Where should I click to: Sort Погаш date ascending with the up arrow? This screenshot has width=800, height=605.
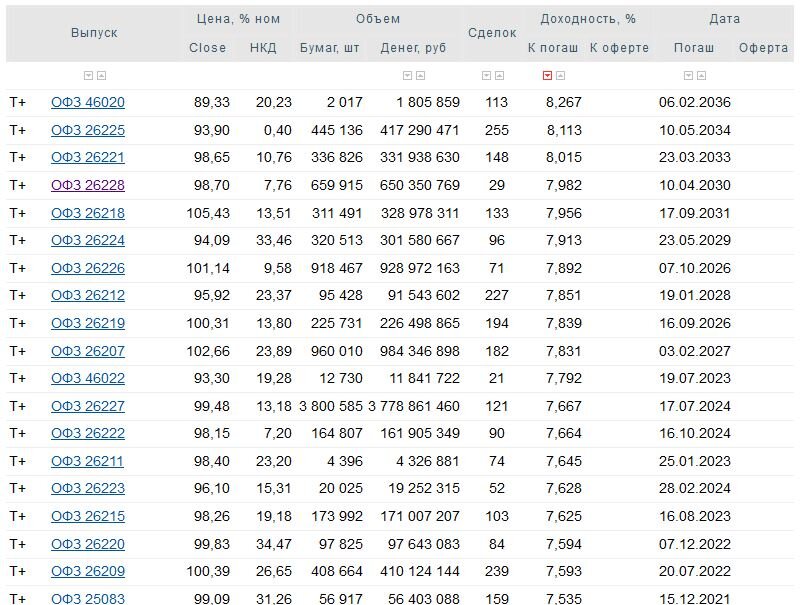pyautogui.click(x=702, y=75)
